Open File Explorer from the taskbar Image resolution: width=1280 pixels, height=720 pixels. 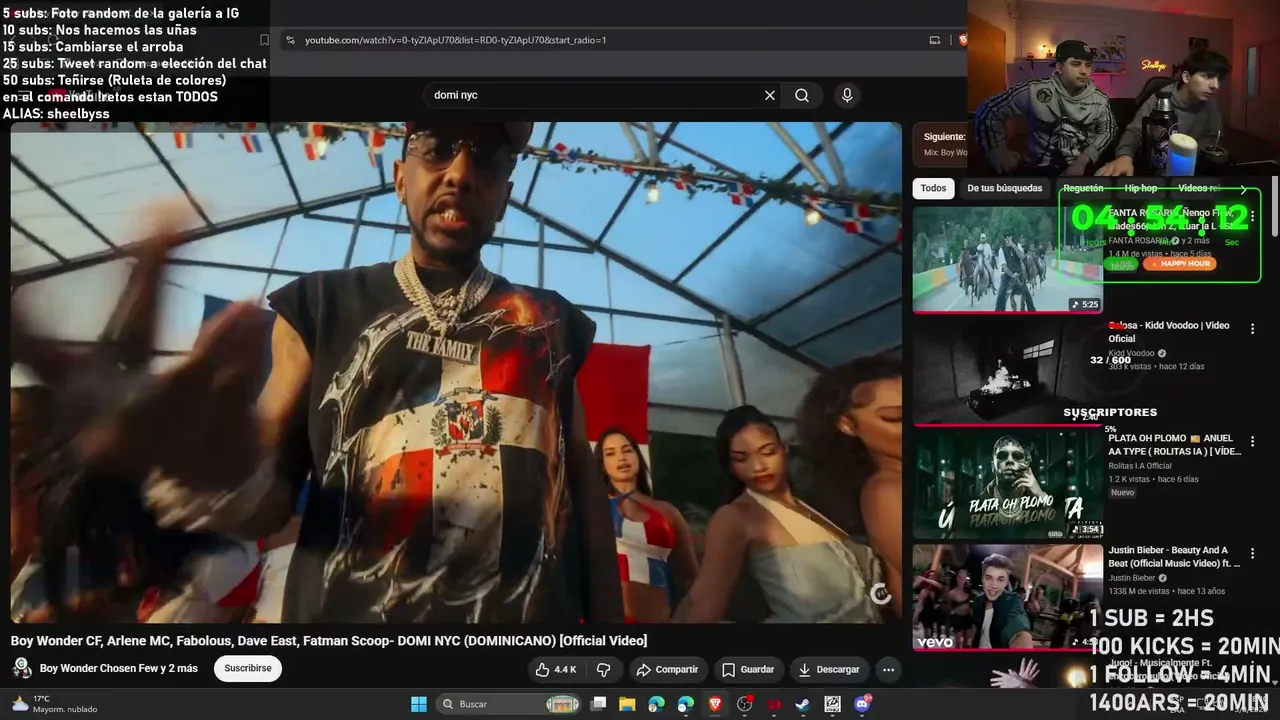click(627, 704)
